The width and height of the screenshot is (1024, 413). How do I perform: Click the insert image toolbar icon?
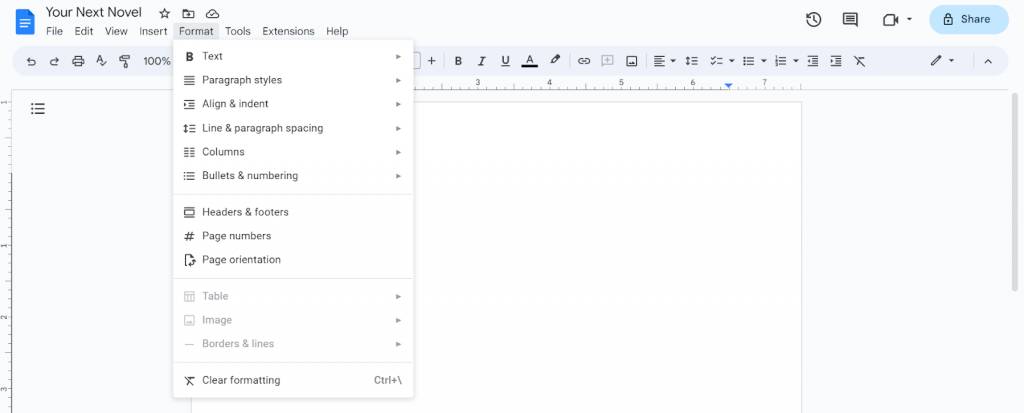[x=632, y=61]
